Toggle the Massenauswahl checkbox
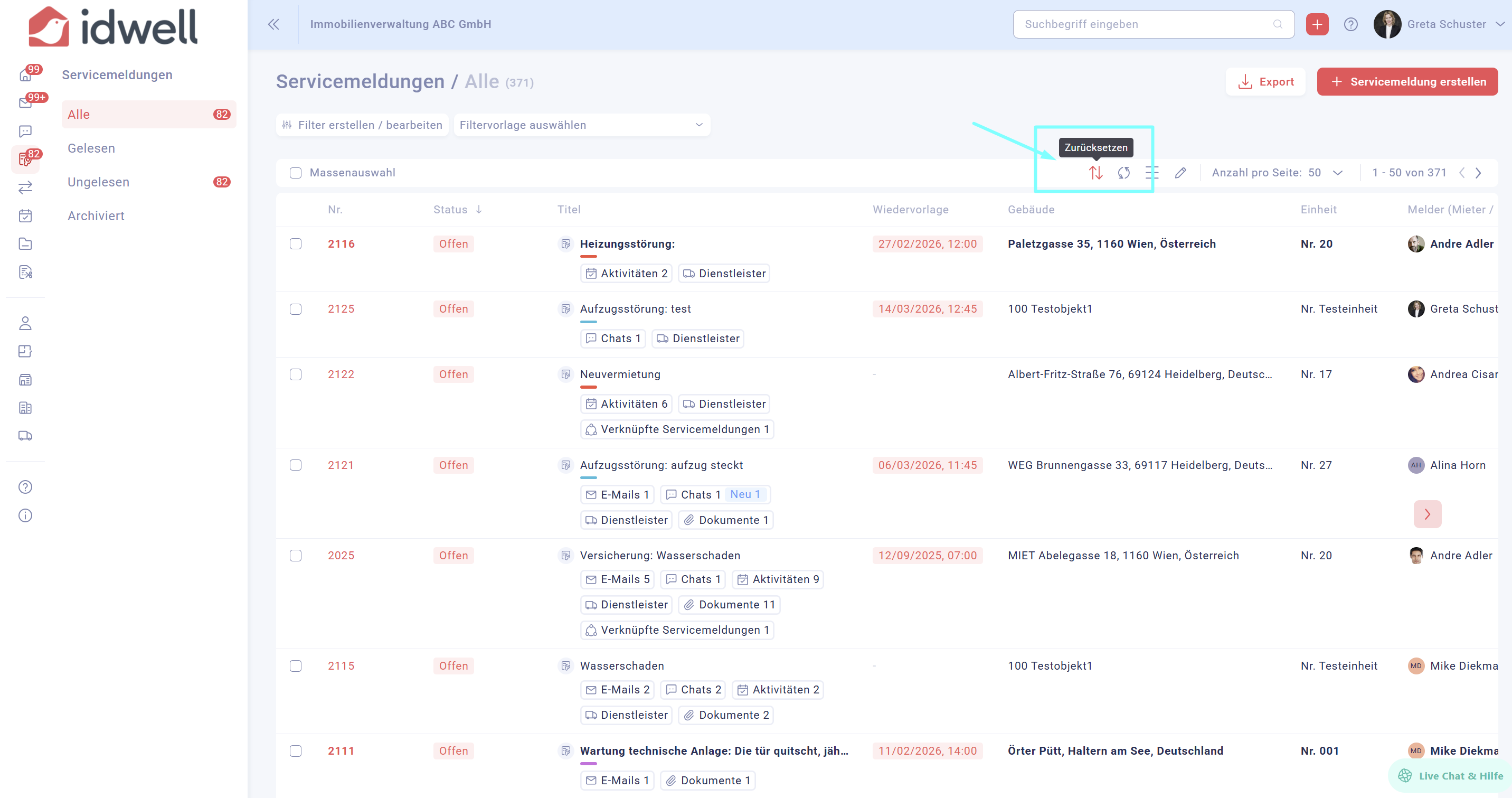 [x=296, y=173]
